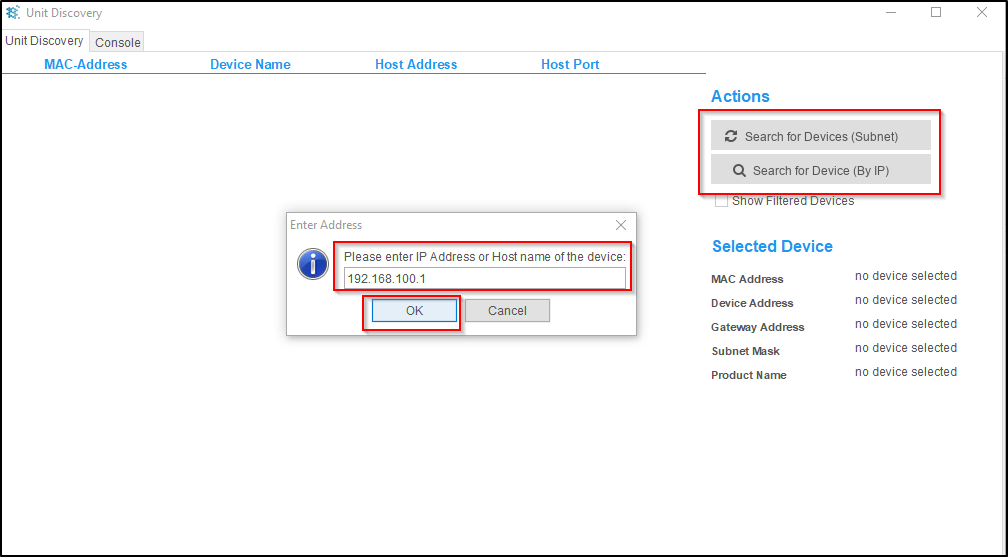Viewport: 1008px width, 557px height.
Task: Minimize the Unit Discovery window
Action: coord(890,13)
